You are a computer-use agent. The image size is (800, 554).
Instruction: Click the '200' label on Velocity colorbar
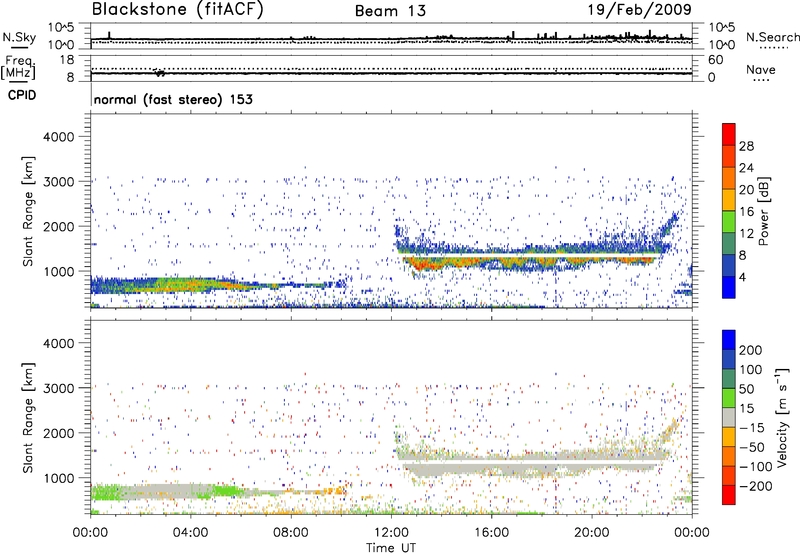751,350
